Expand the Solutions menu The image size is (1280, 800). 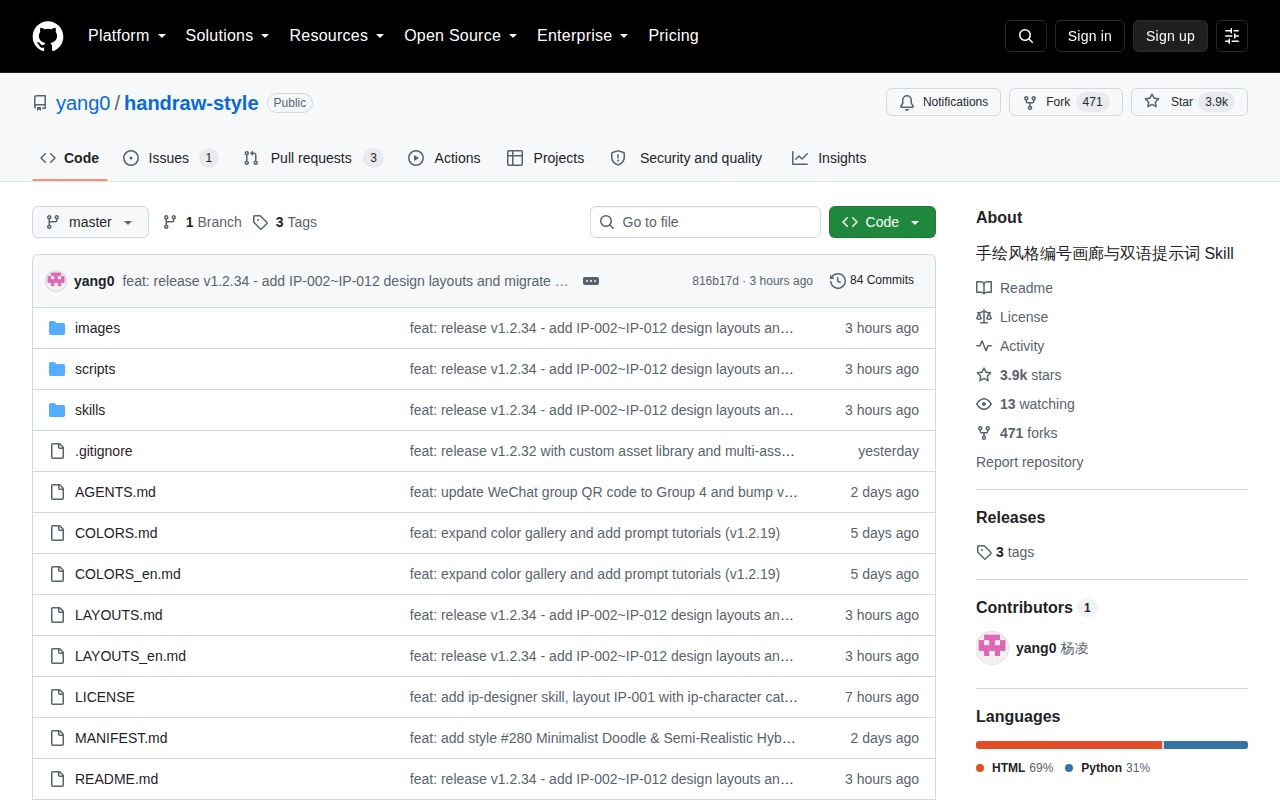click(x=227, y=36)
